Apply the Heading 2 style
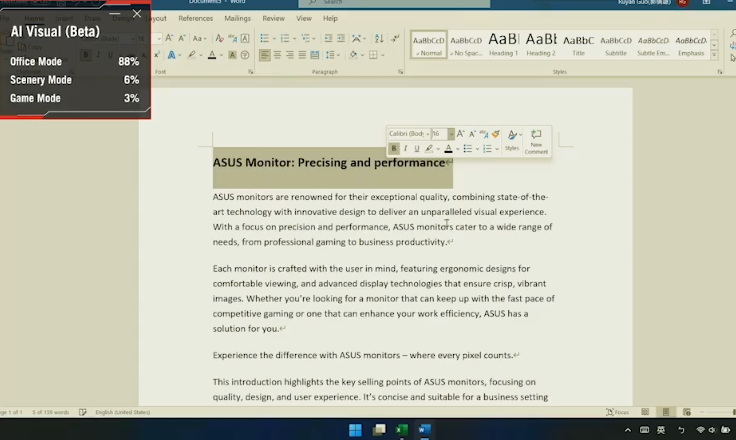The height and width of the screenshot is (440, 736). click(x=541, y=45)
